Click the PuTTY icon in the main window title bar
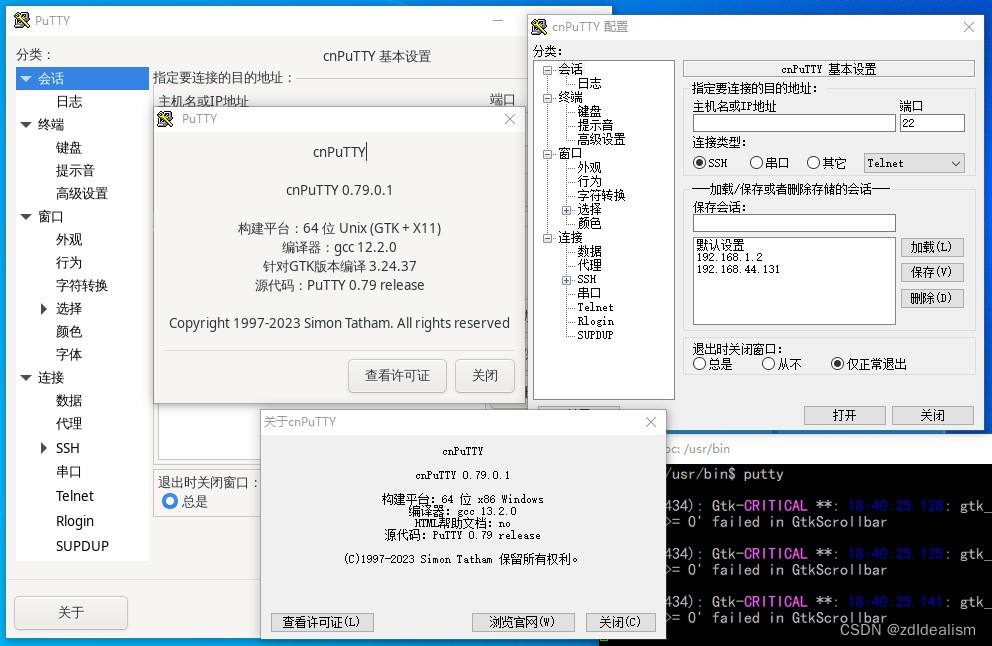This screenshot has width=992, height=646. [x=22, y=20]
